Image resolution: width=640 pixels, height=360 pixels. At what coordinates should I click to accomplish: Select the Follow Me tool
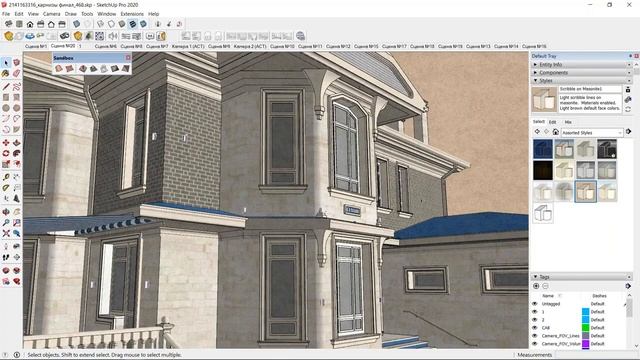tap(16, 153)
